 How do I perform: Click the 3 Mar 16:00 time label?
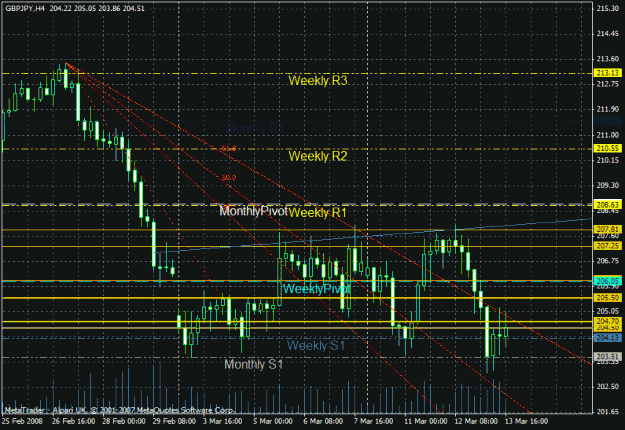222,421
